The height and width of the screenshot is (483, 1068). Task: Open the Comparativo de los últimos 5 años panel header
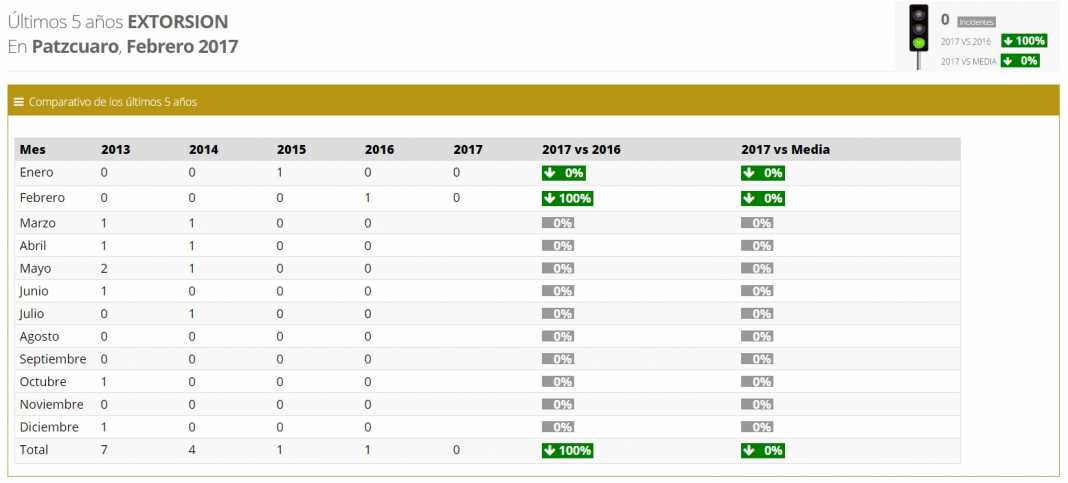533,101
